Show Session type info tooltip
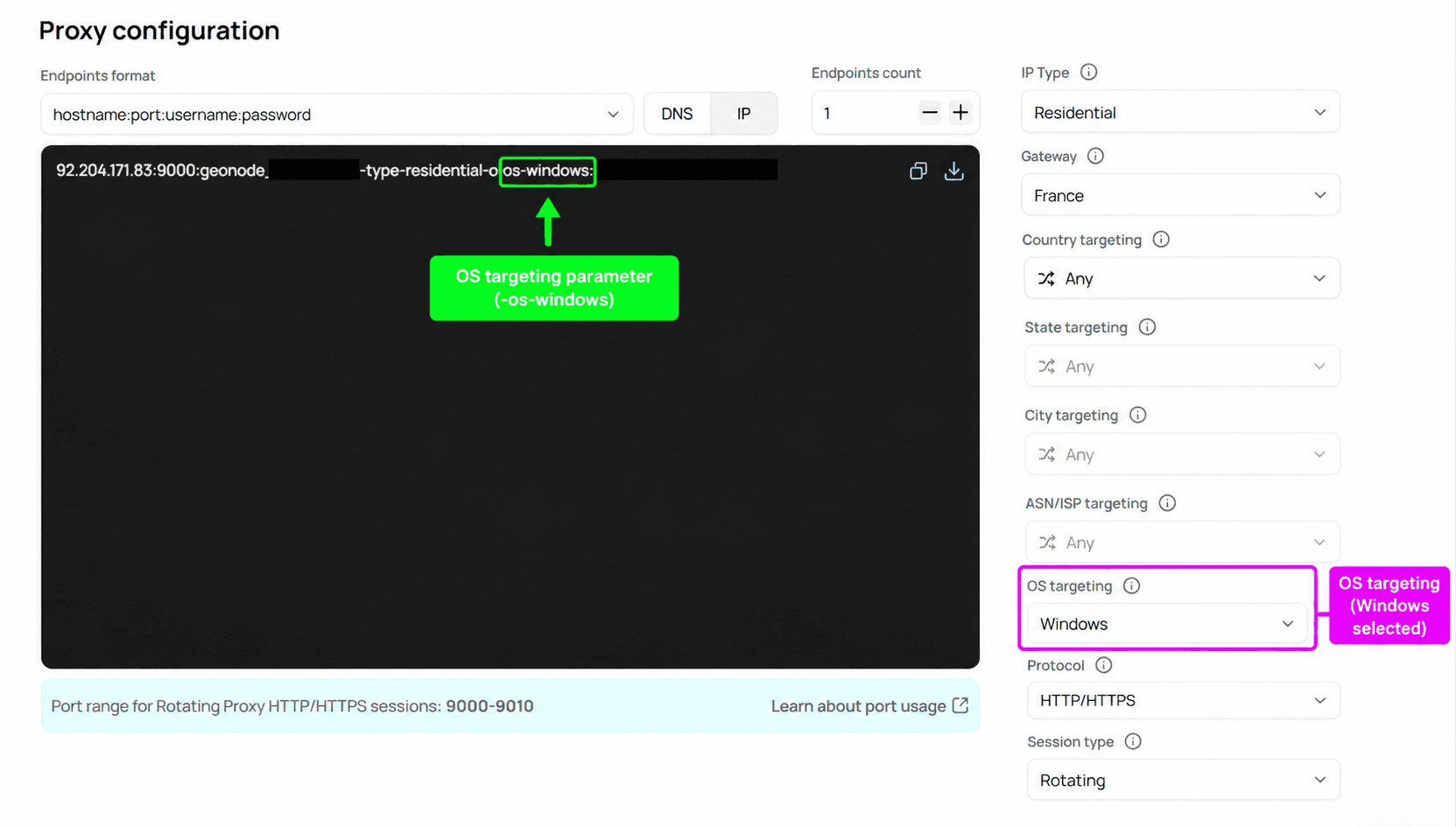Screen dimensions: 1456x827 point(1133,741)
